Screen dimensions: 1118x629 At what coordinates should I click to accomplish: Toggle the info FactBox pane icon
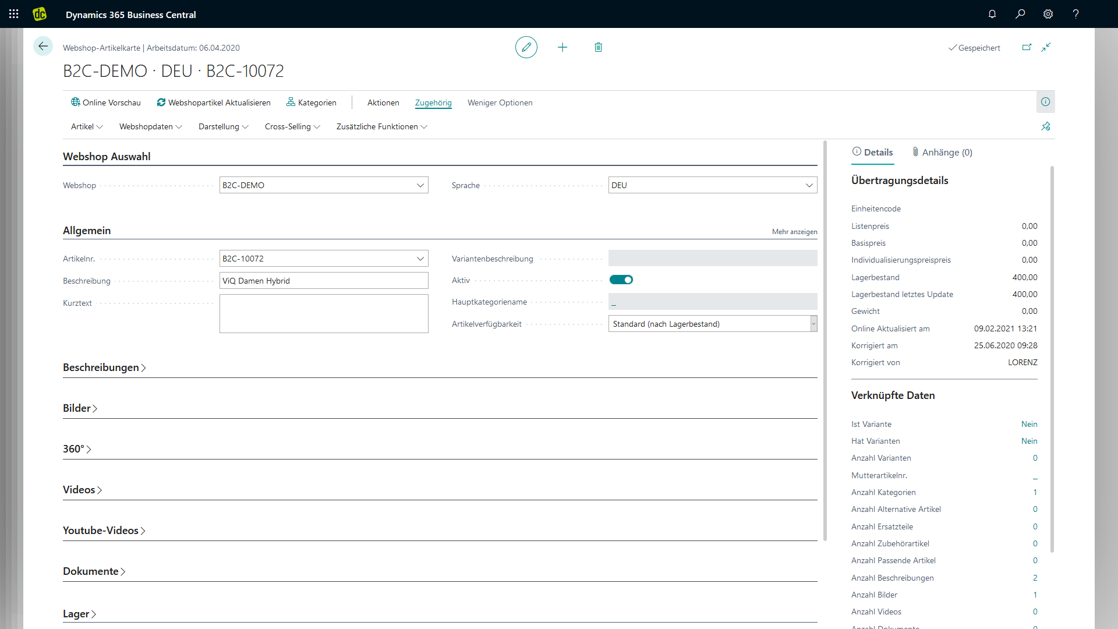pos(1045,102)
